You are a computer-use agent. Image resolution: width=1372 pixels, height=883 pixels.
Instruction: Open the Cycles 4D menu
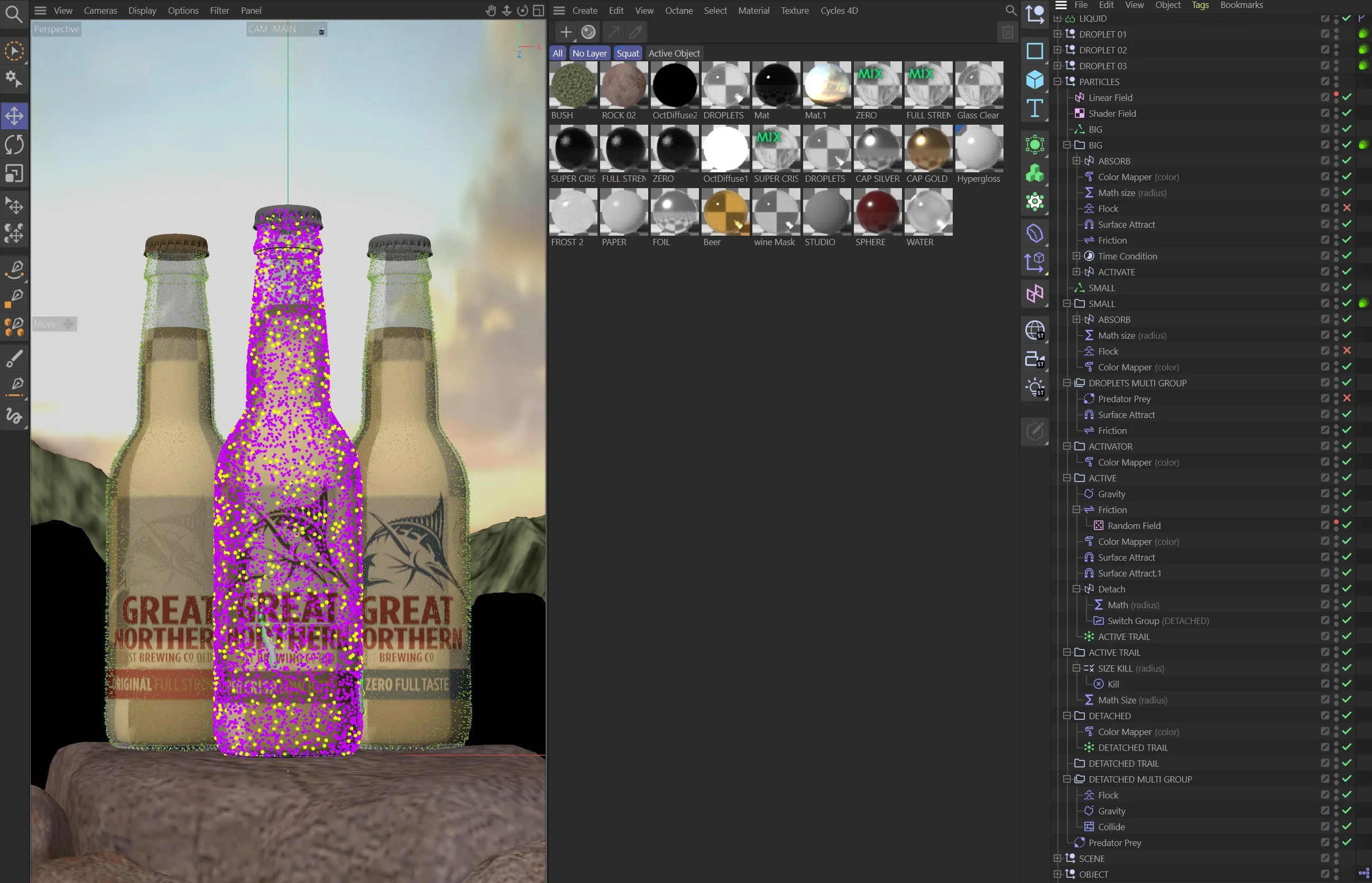pyautogui.click(x=839, y=11)
